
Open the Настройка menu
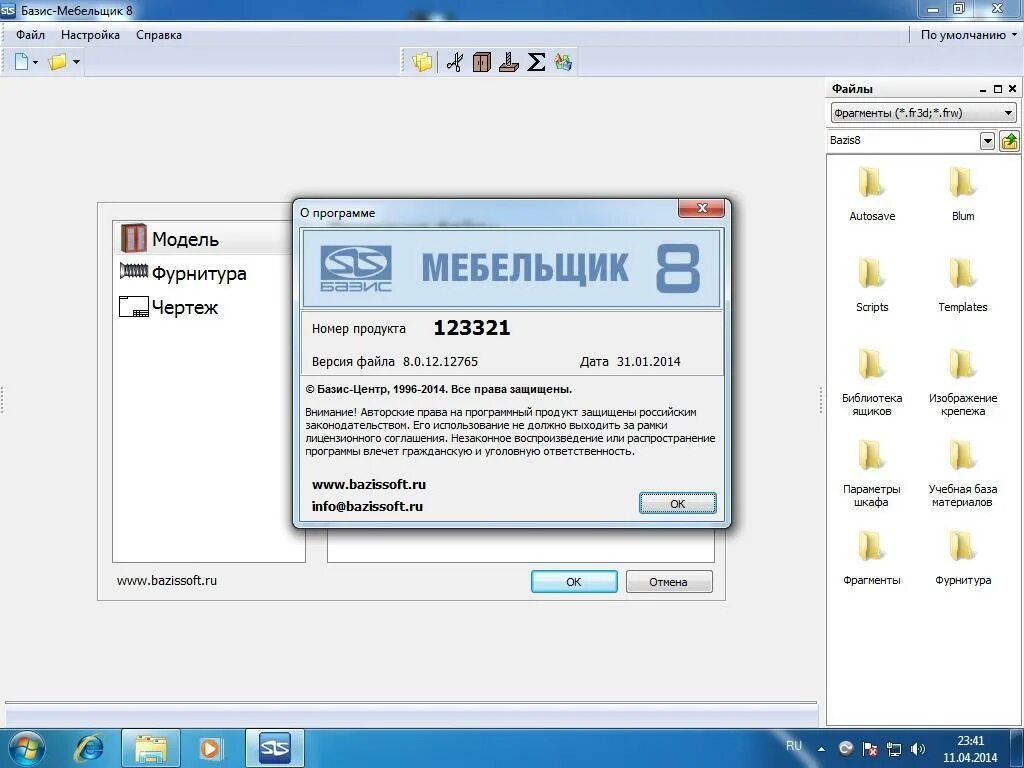[x=90, y=35]
